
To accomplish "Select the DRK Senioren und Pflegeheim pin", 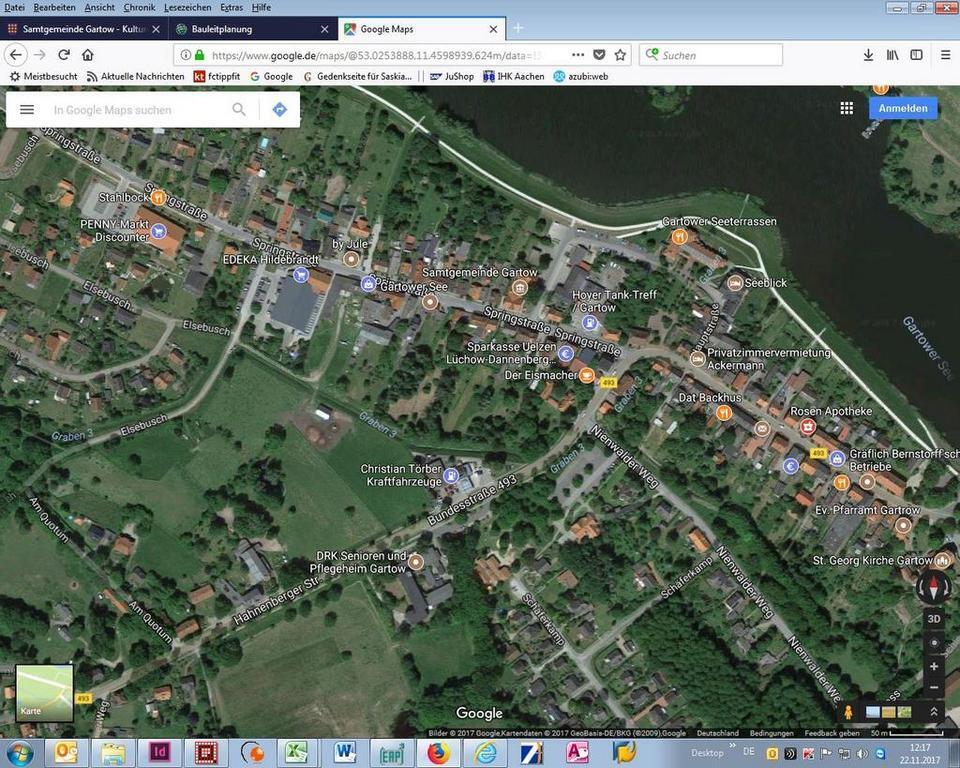I will [x=416, y=562].
